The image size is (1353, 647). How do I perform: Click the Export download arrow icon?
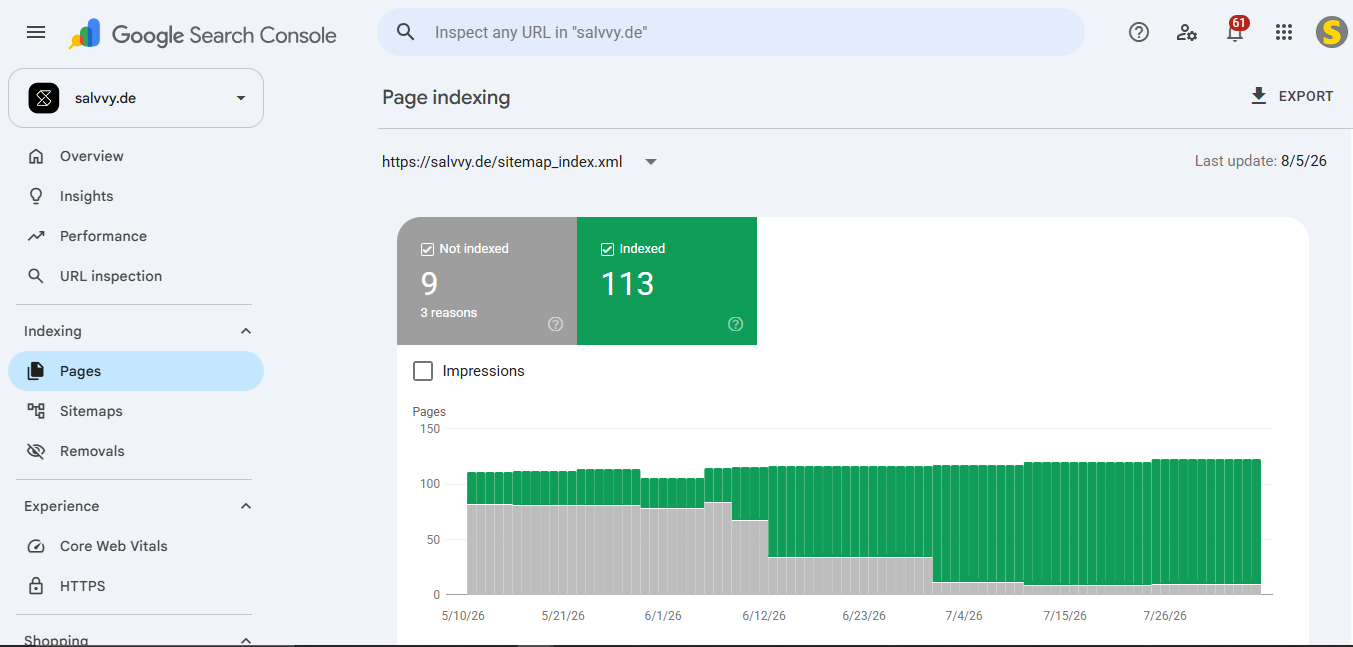coord(1259,96)
